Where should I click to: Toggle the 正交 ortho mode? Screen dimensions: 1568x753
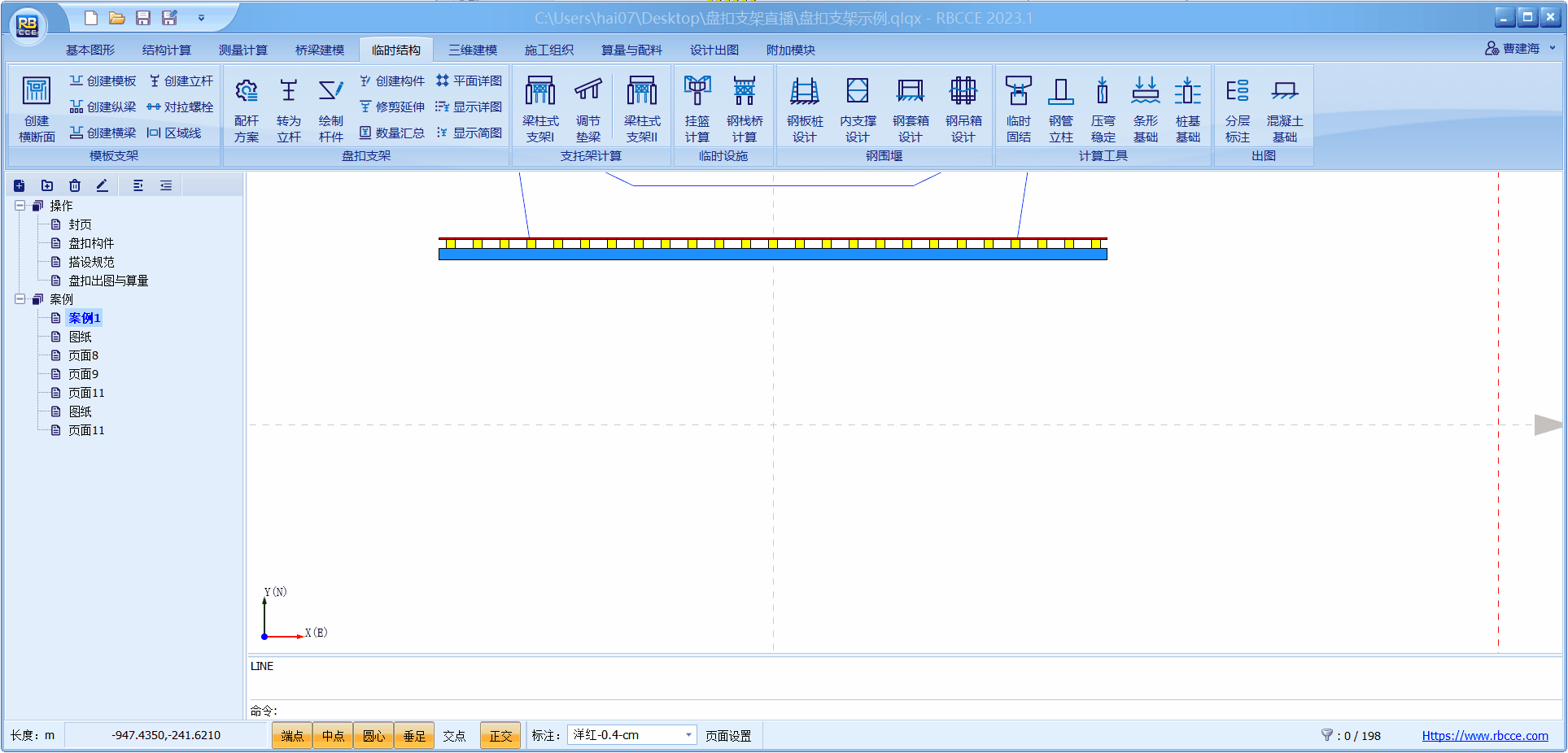500,736
